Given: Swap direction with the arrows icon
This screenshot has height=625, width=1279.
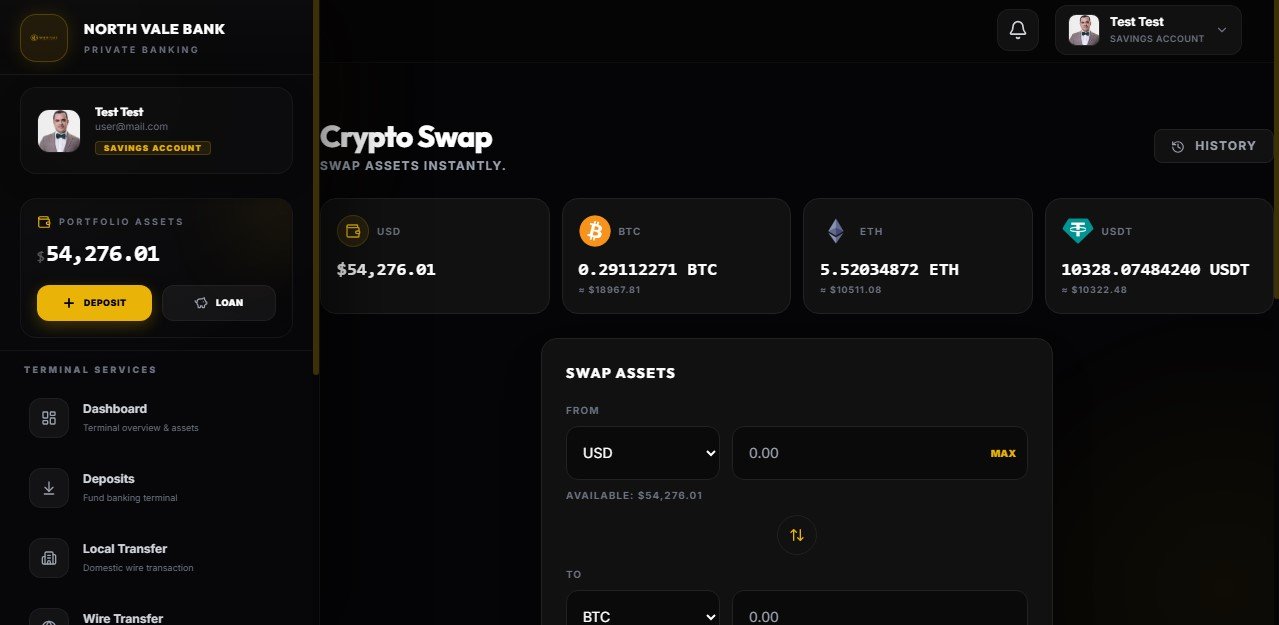Looking at the screenshot, I should tap(797, 535).
